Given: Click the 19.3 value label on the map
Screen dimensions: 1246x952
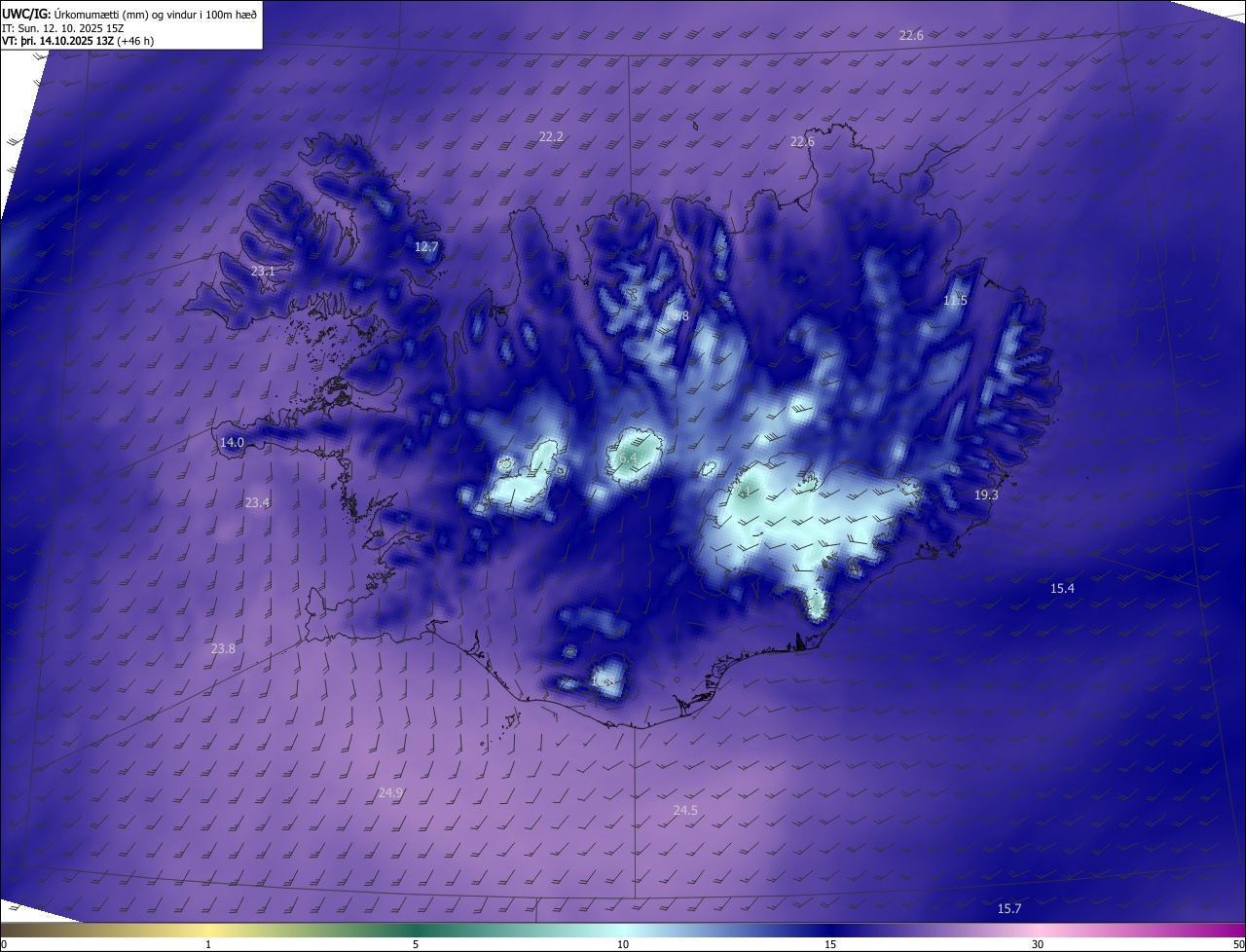Looking at the screenshot, I should 986,495.
